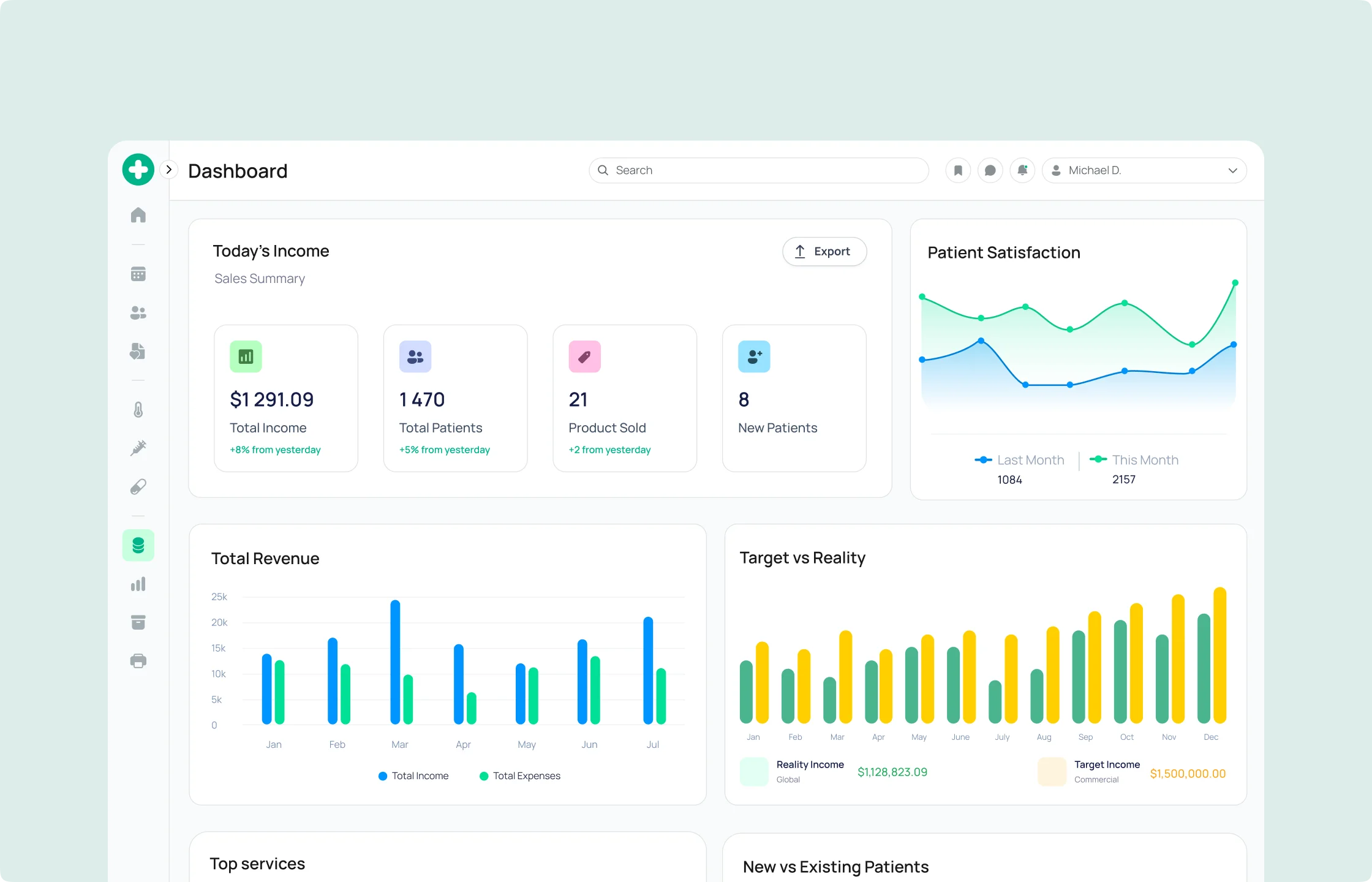Click '+2 from yesterday' text
The image size is (1372, 882).
(x=609, y=450)
